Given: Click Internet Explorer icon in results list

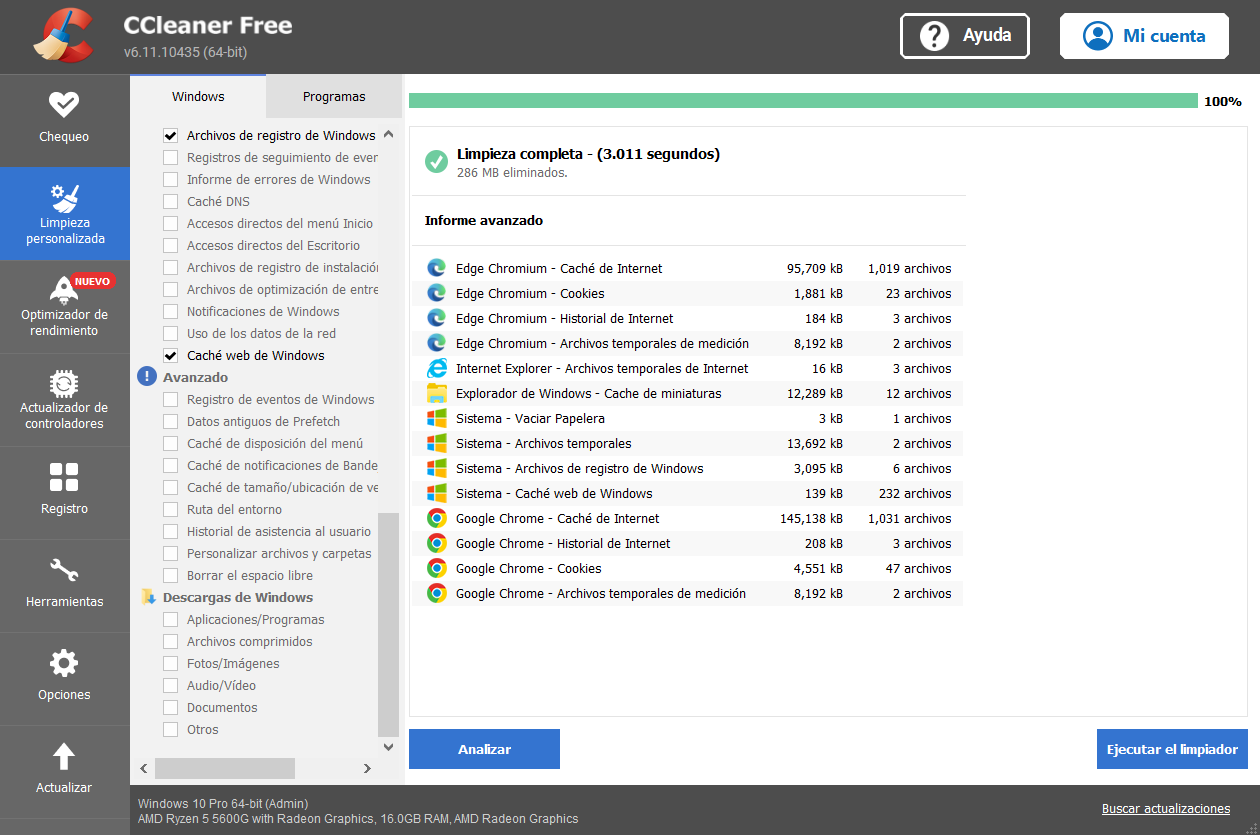Looking at the screenshot, I should pyautogui.click(x=436, y=368).
